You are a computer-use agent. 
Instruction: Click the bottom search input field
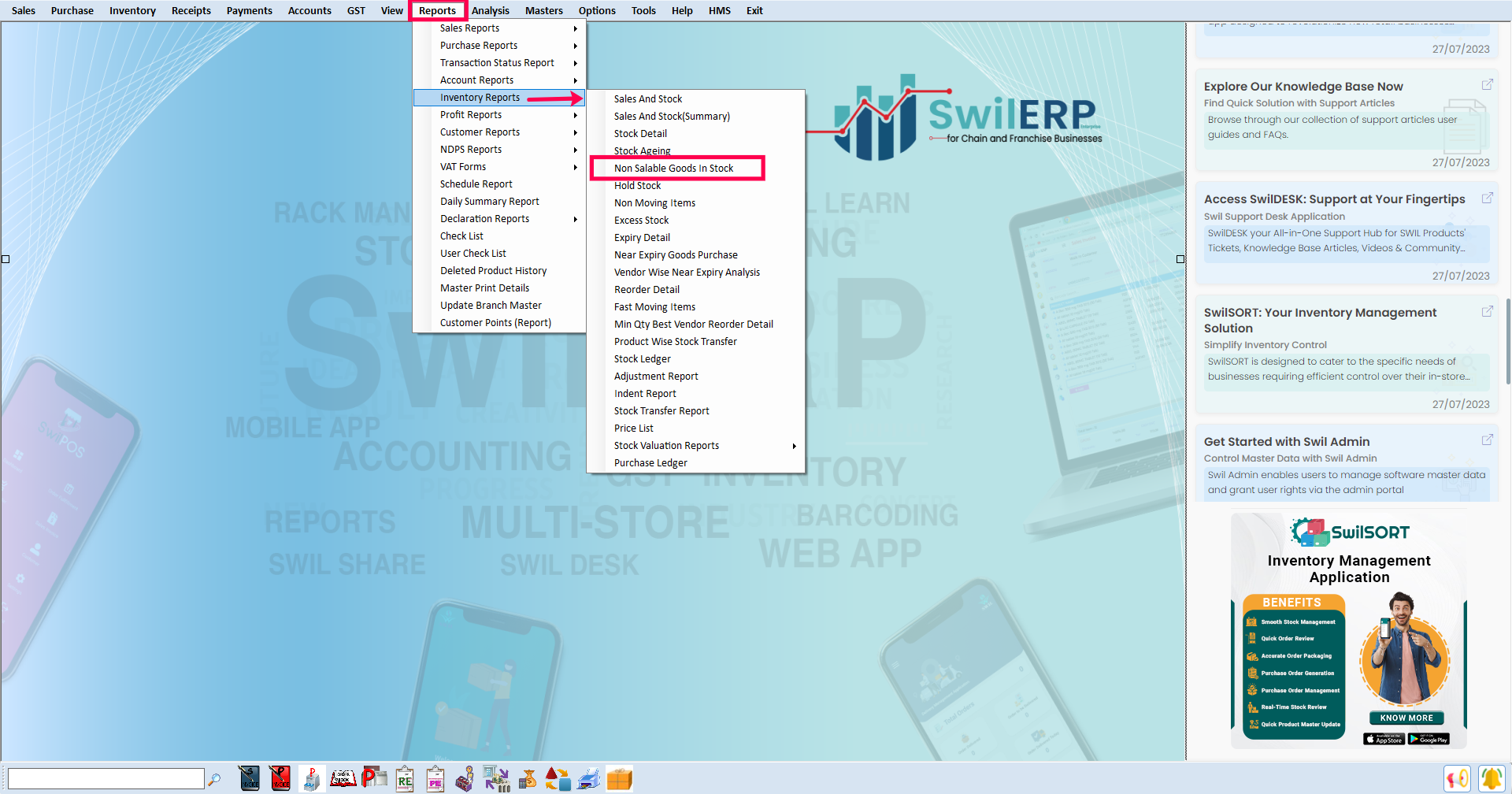point(106,779)
